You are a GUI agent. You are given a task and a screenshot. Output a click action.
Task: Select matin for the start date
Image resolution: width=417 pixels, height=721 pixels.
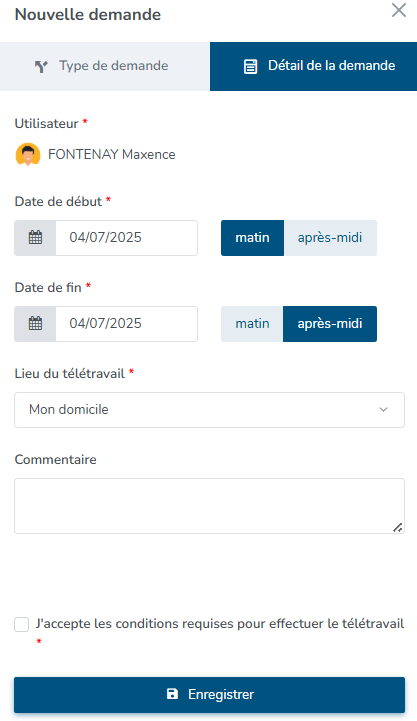tap(252, 238)
